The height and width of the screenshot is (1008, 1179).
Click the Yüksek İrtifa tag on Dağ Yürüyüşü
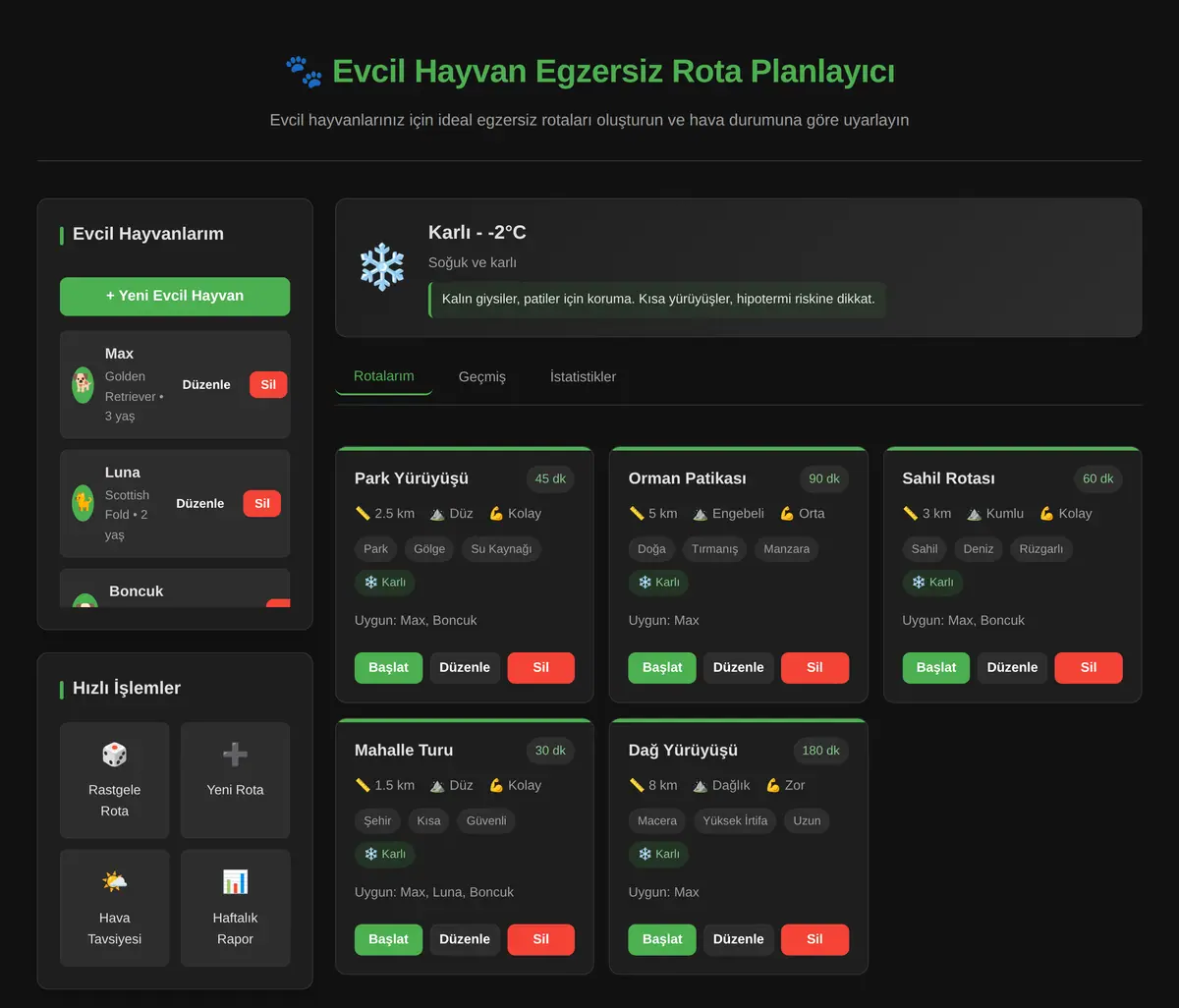736,820
